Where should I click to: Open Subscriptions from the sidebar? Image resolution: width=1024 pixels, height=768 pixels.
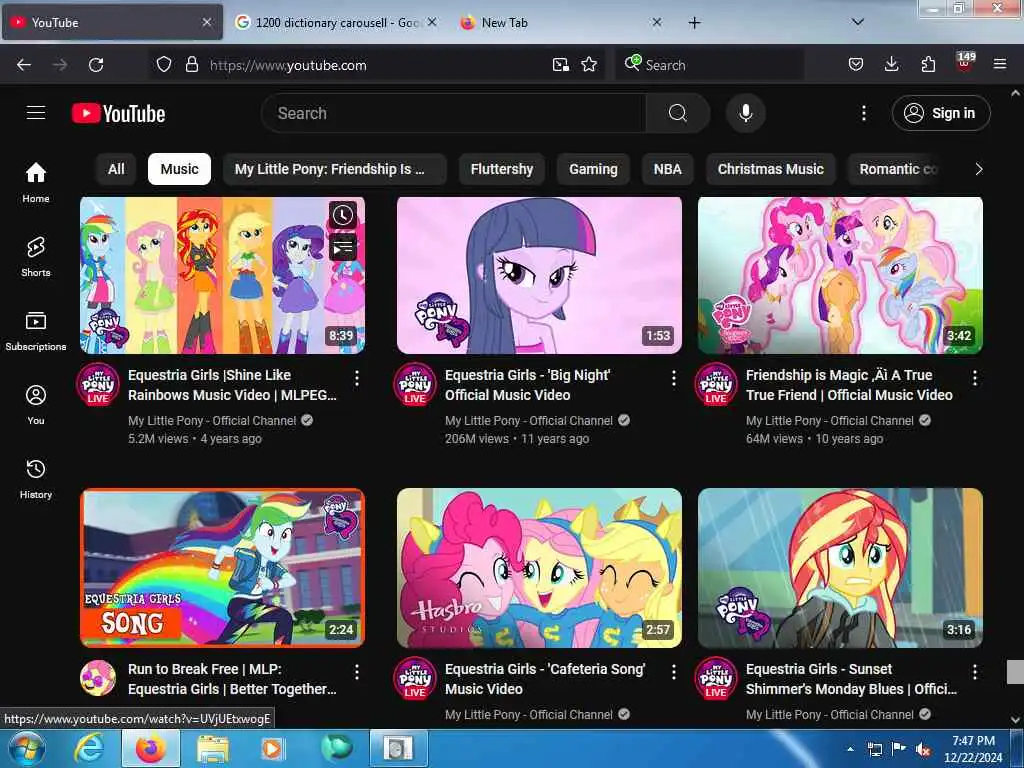36,331
